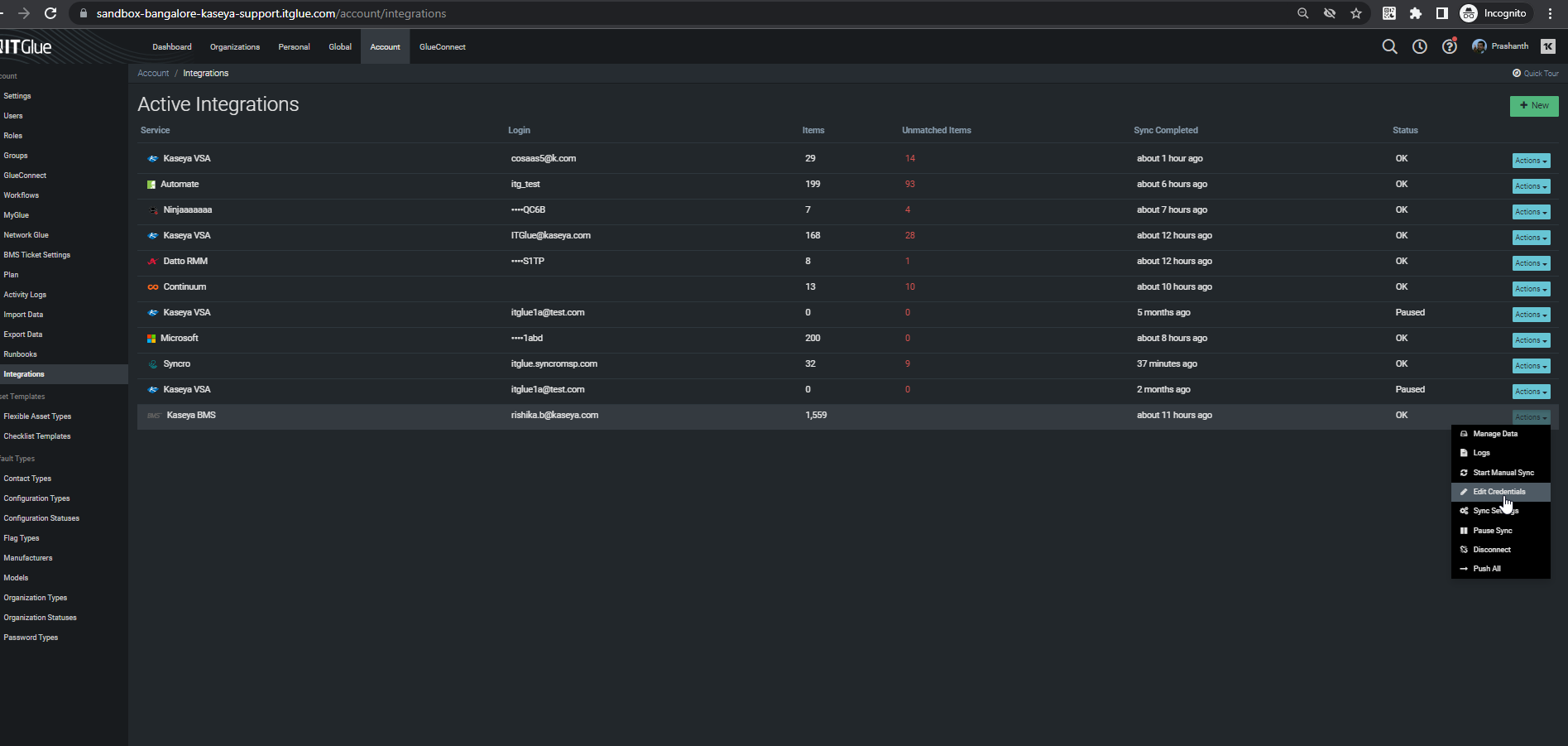The width and height of the screenshot is (1568, 746).
Task: Click Account breadcrumb link
Action: click(153, 74)
